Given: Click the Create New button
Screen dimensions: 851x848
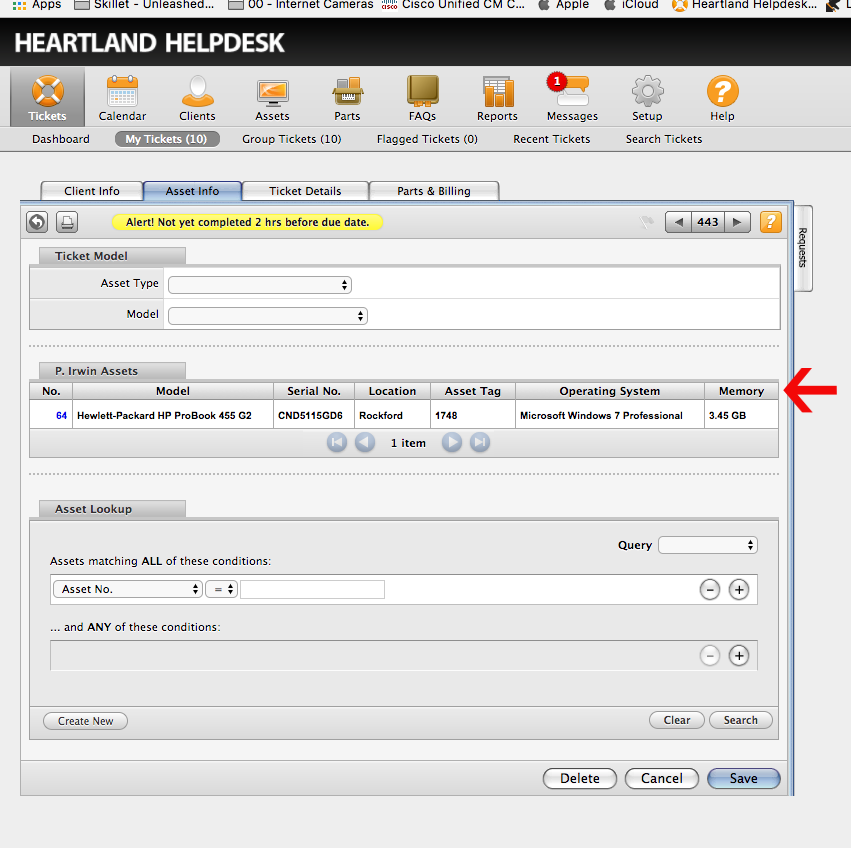Looking at the screenshot, I should [85, 721].
